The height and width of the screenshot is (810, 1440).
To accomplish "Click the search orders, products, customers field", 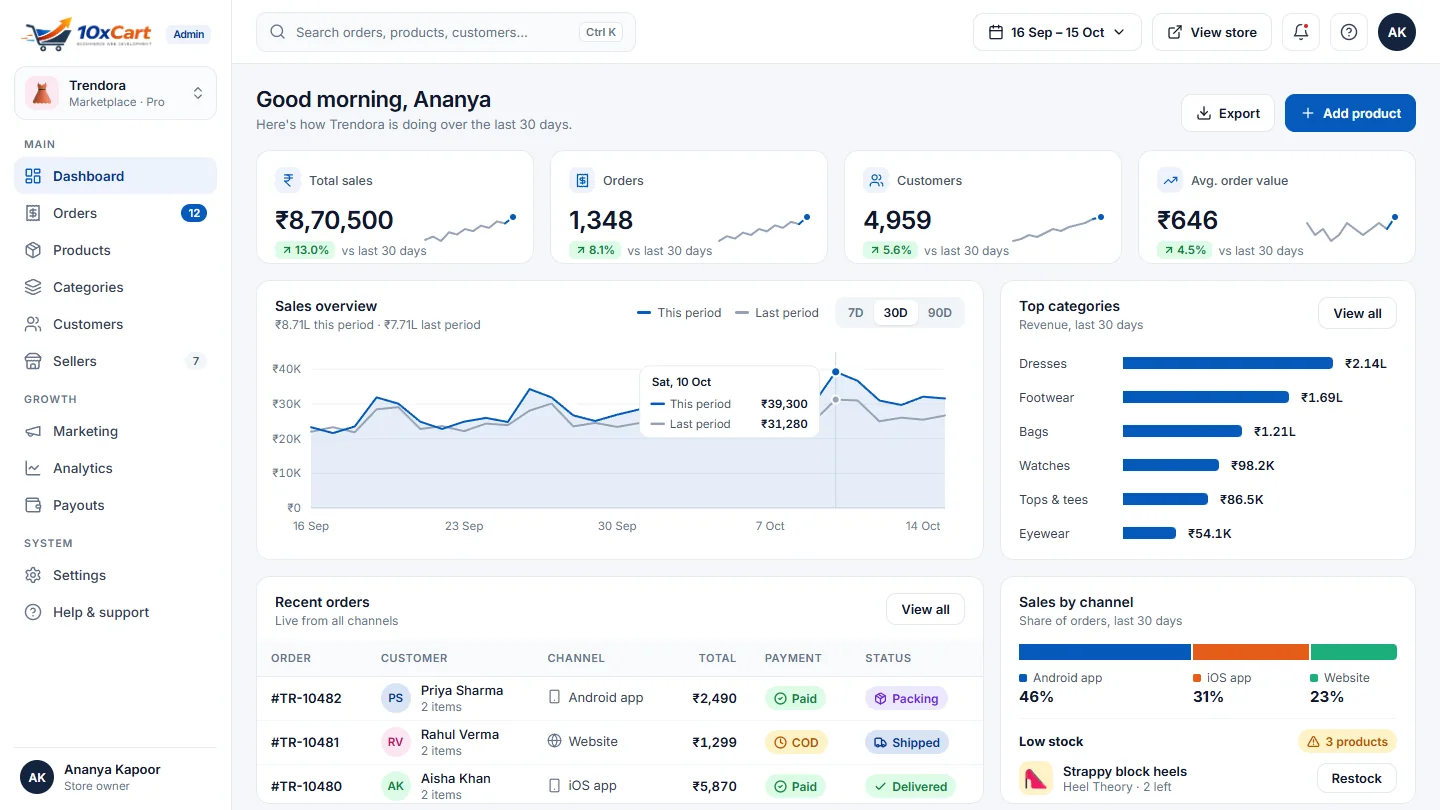I will pyautogui.click(x=446, y=32).
